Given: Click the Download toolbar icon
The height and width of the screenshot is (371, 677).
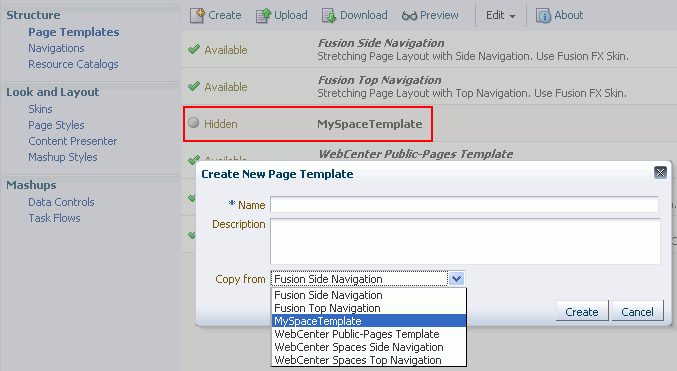Looking at the screenshot, I should tap(329, 16).
